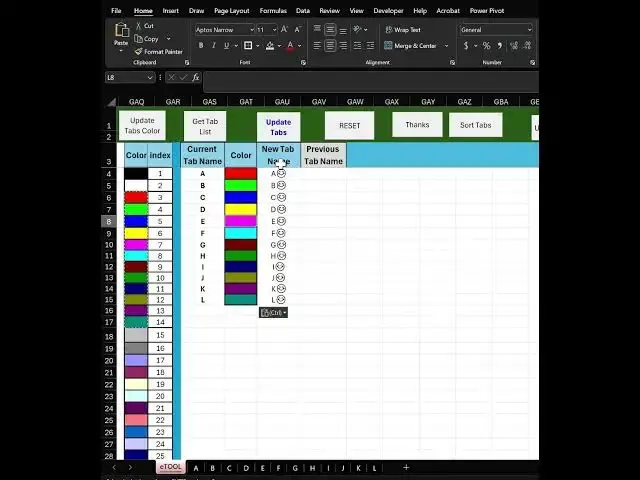Click the Thanks button

(417, 125)
